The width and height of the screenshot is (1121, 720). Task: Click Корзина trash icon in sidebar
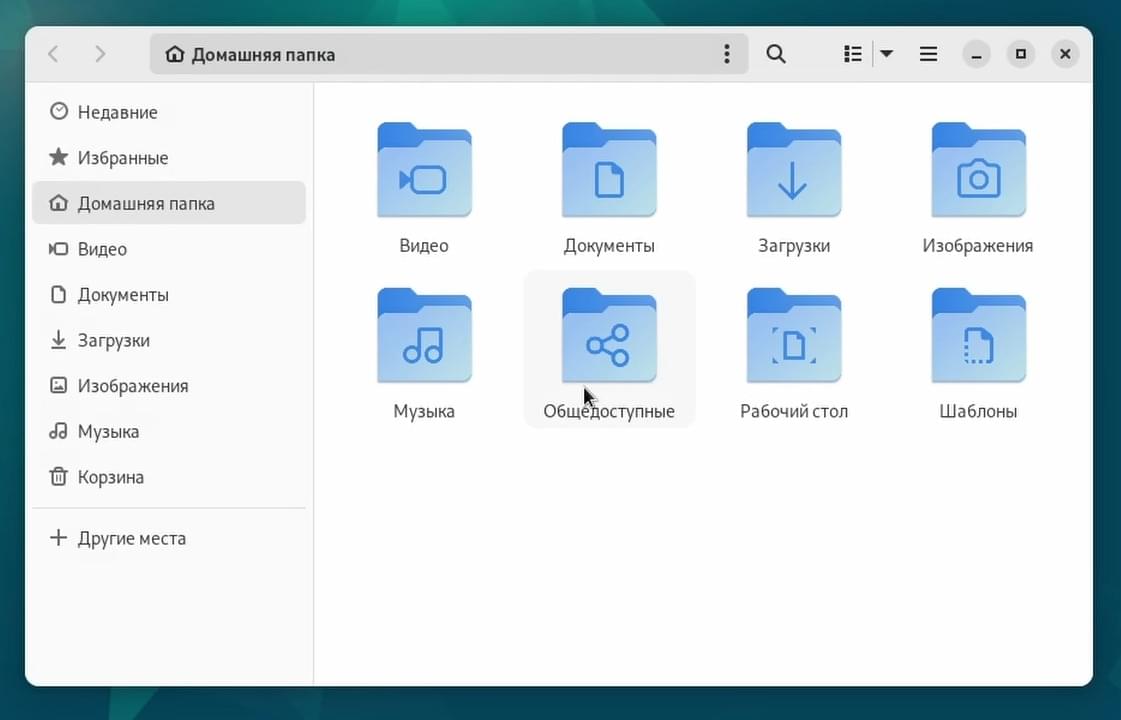tap(59, 476)
